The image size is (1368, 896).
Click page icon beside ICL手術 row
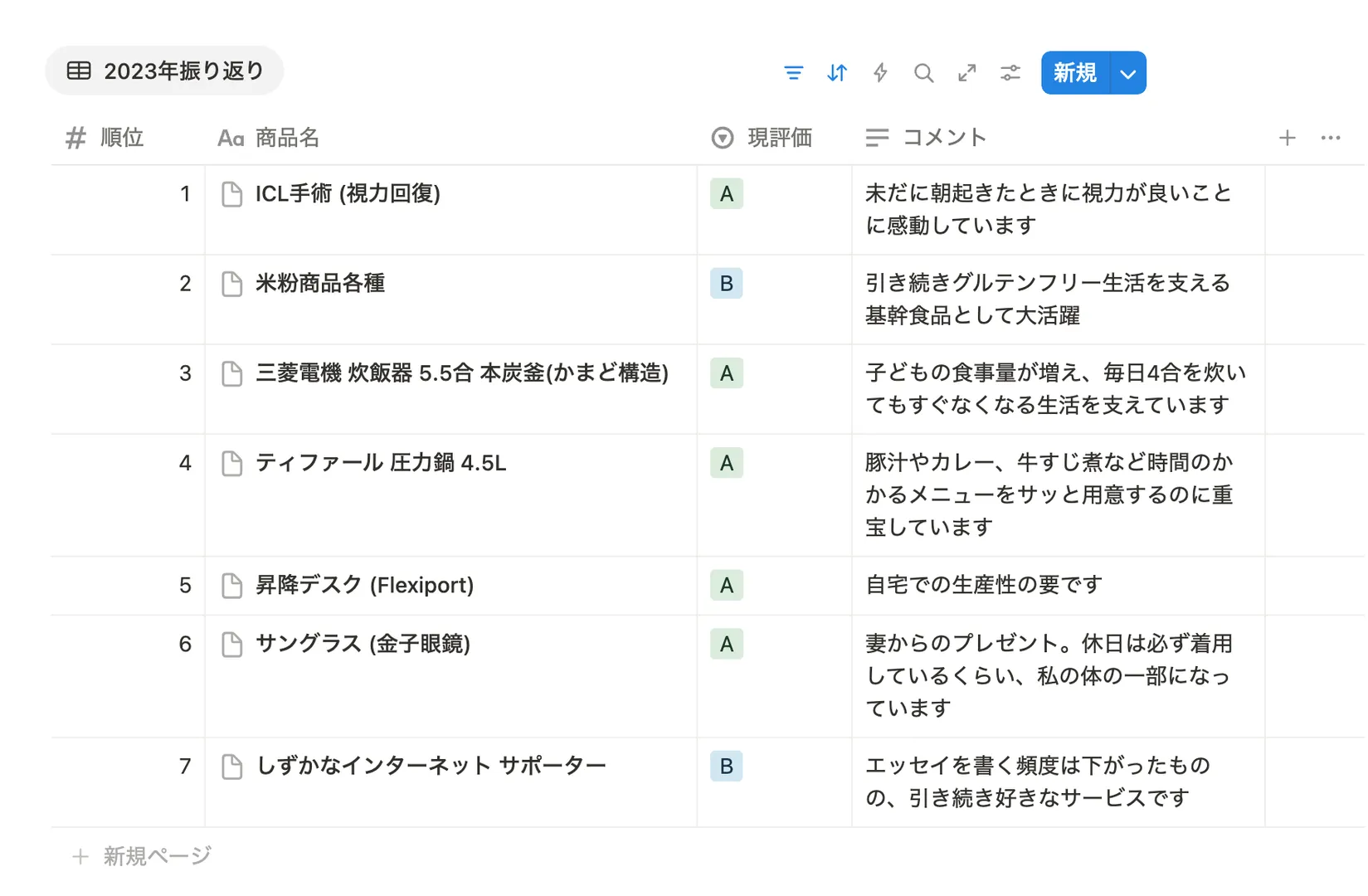[x=232, y=194]
